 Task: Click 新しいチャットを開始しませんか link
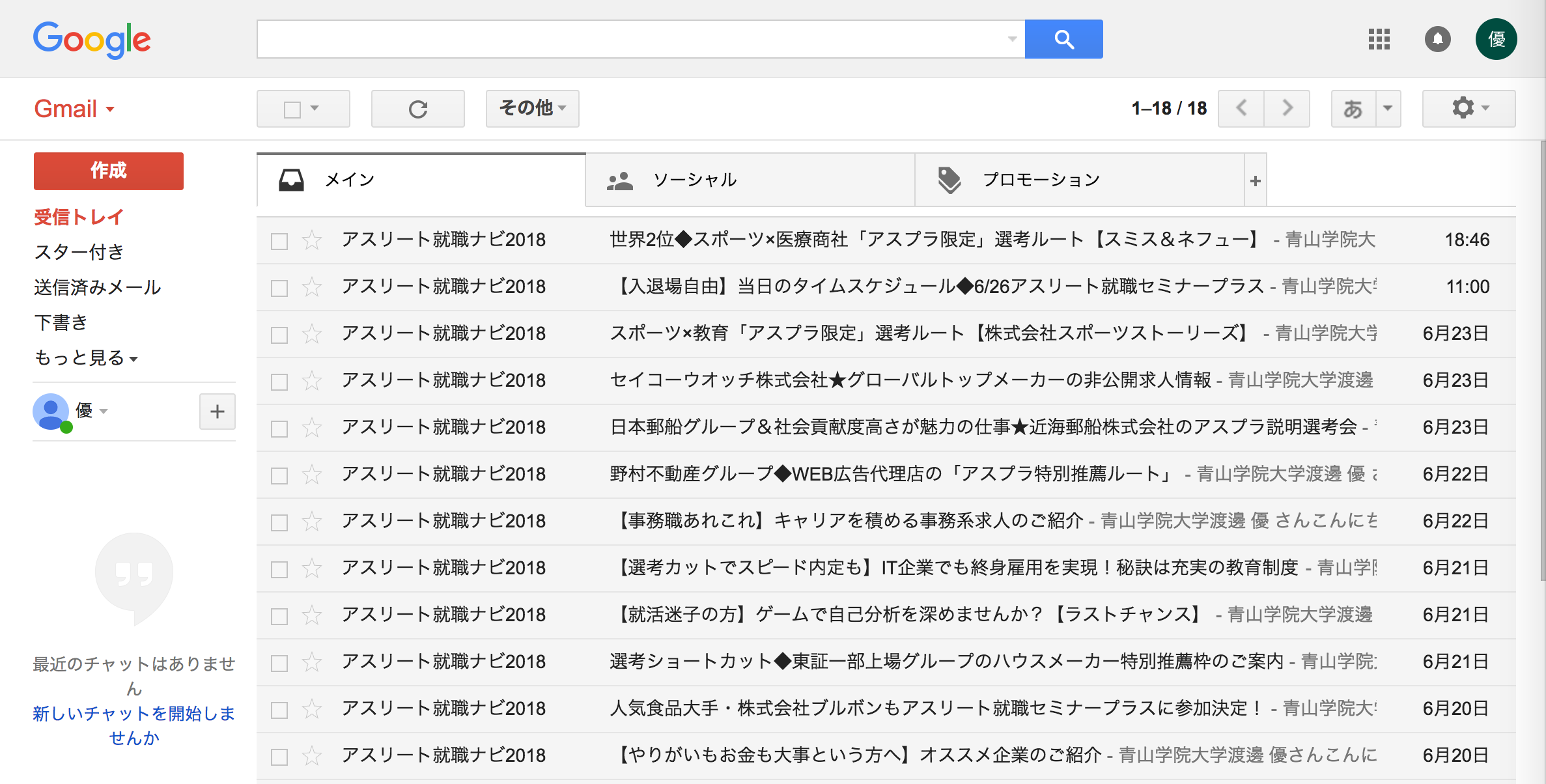pyautogui.click(x=134, y=725)
